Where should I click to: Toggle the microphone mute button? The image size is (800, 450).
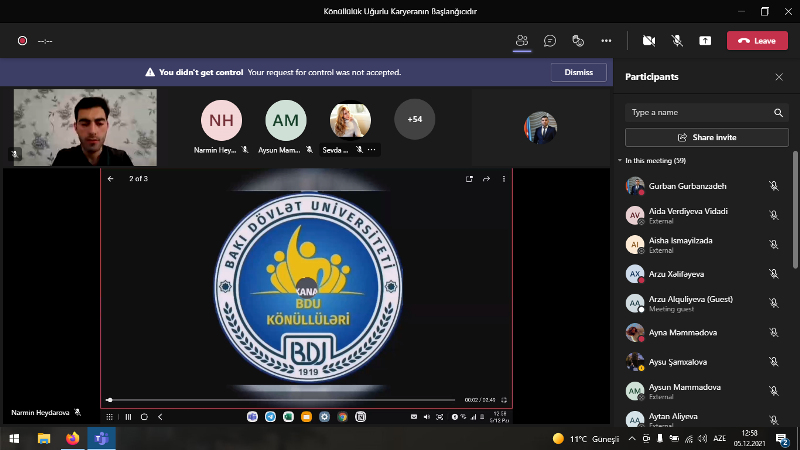pos(677,40)
